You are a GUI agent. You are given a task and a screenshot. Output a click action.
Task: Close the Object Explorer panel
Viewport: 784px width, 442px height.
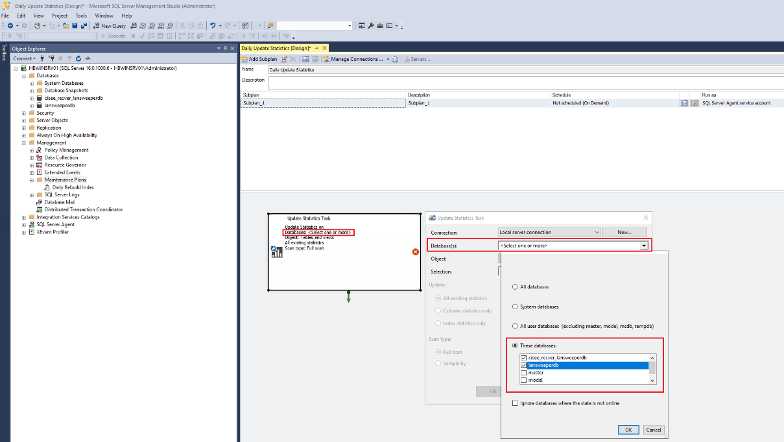coord(232,48)
